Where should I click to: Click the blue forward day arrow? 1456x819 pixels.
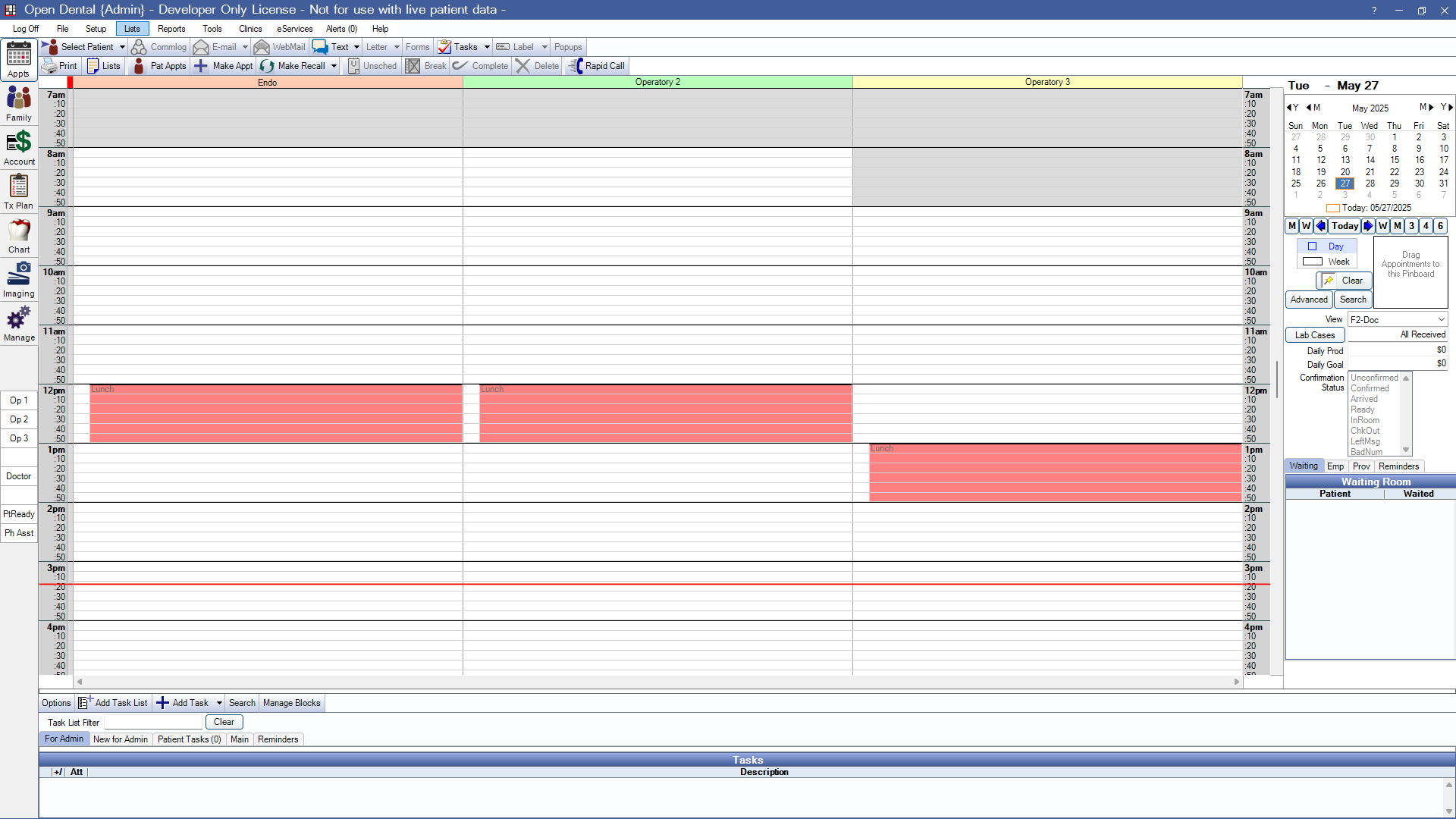coord(1367,226)
